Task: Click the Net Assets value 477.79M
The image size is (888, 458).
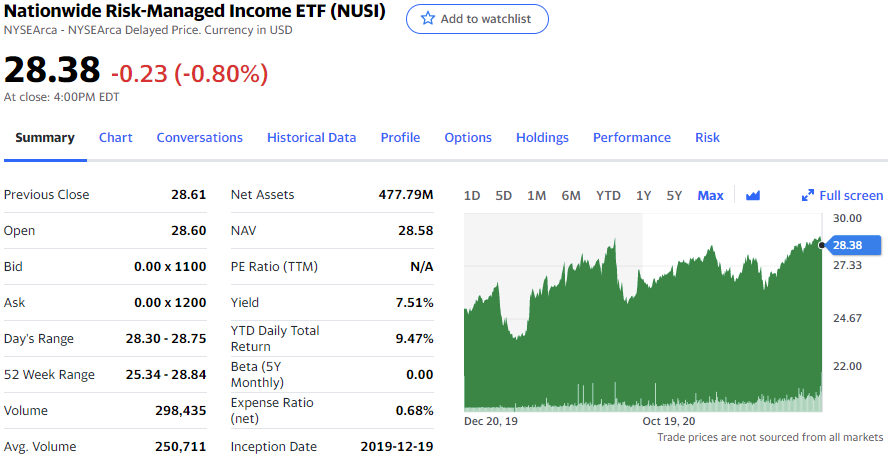Action: click(406, 195)
